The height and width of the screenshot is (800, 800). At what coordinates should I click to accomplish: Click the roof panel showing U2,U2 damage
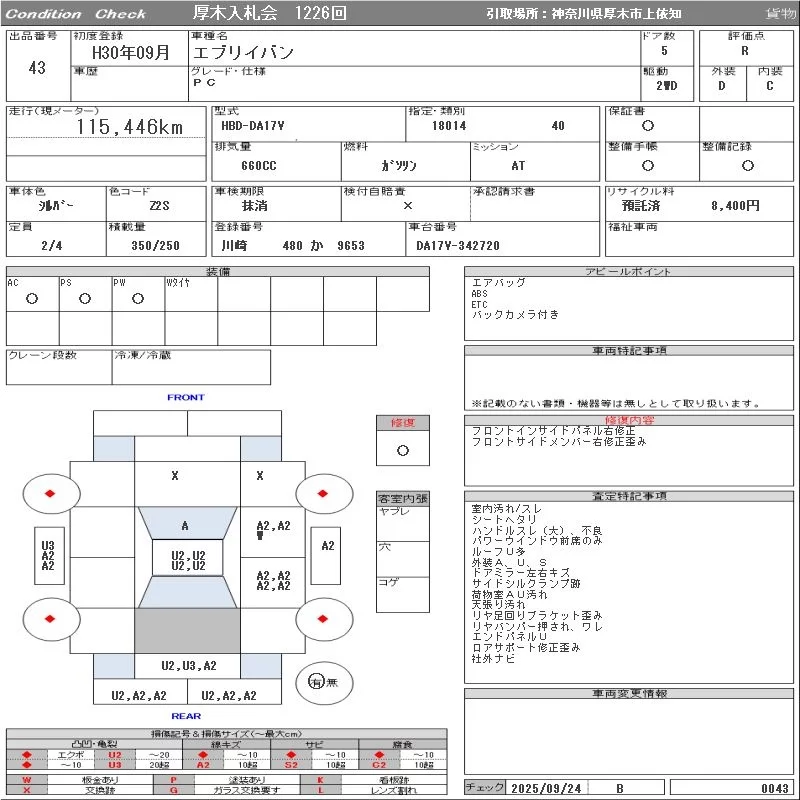pos(188,560)
